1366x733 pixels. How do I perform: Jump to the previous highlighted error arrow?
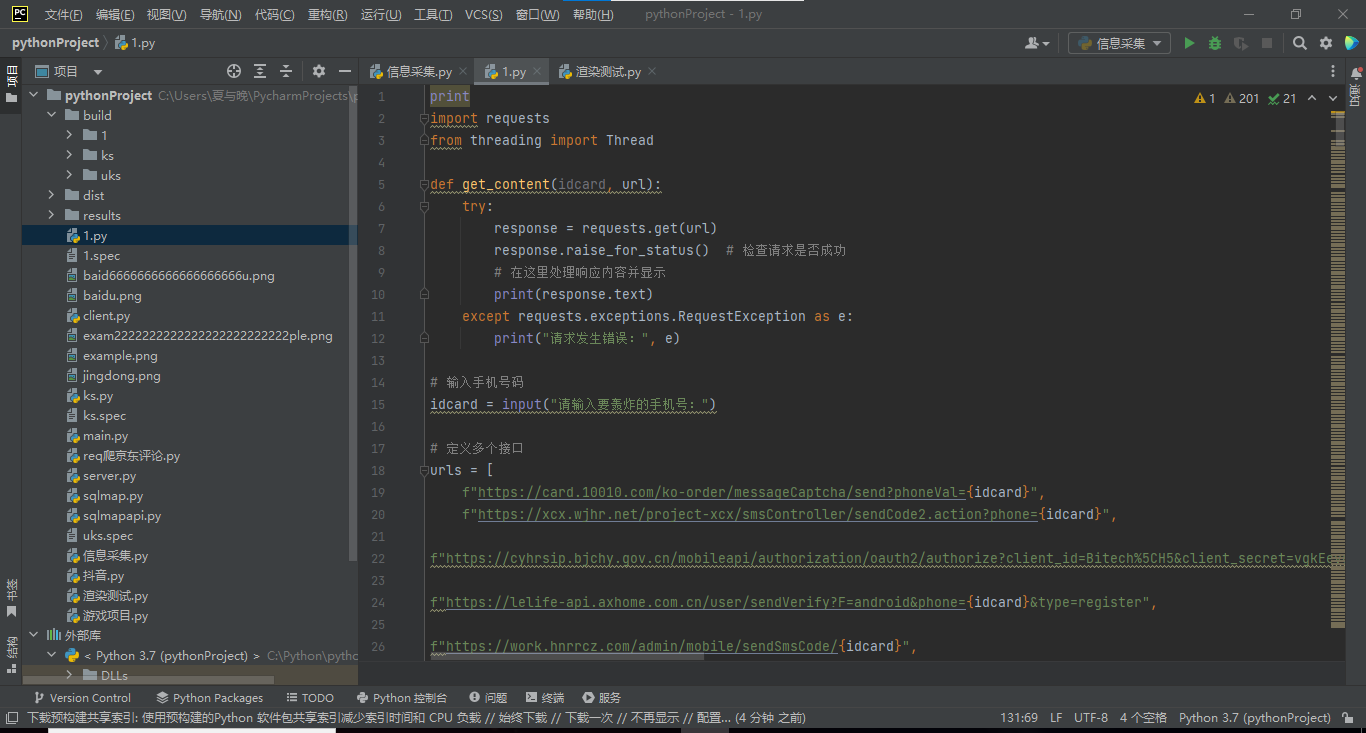point(1312,98)
